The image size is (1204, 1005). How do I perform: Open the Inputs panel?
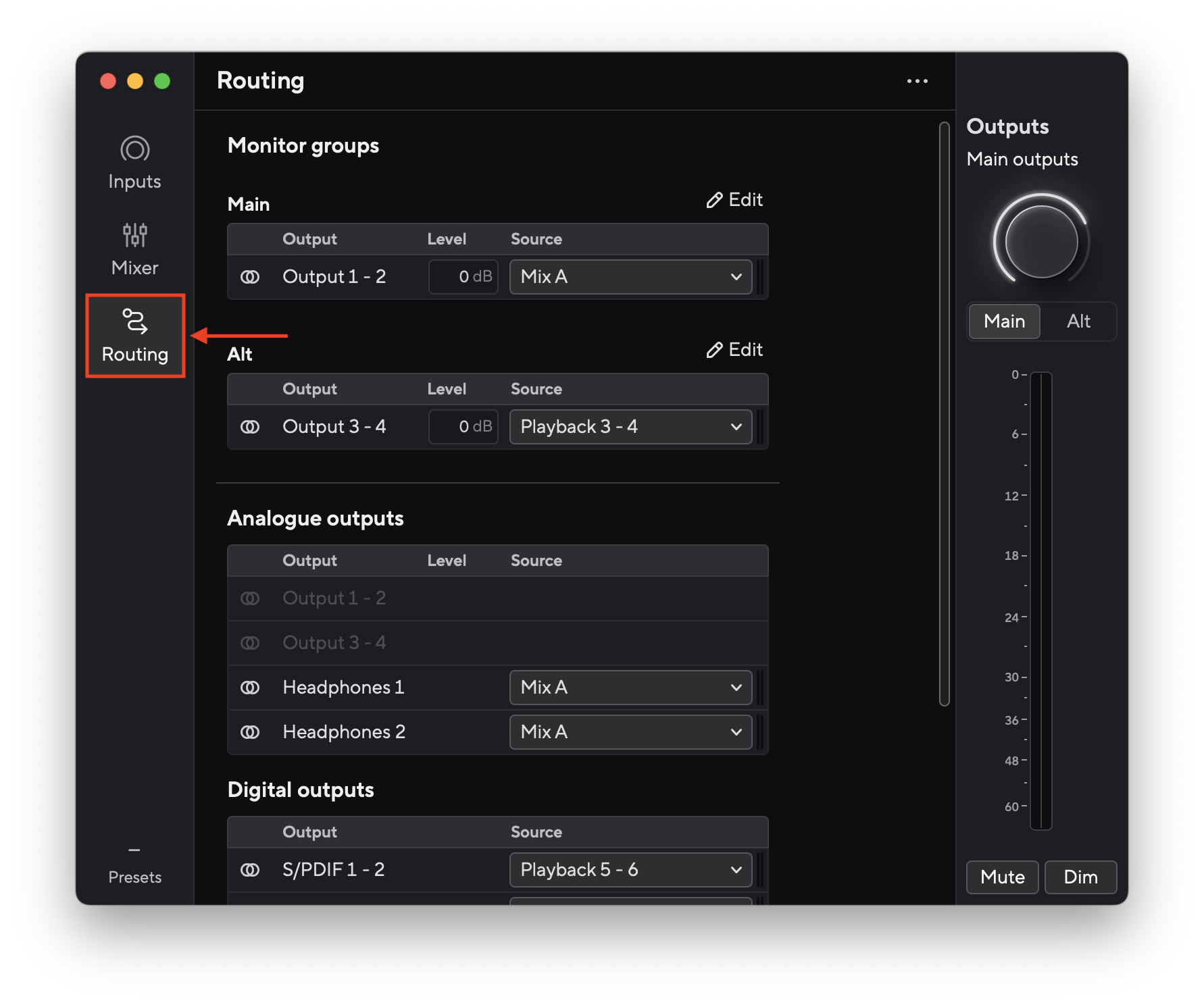pyautogui.click(x=134, y=162)
